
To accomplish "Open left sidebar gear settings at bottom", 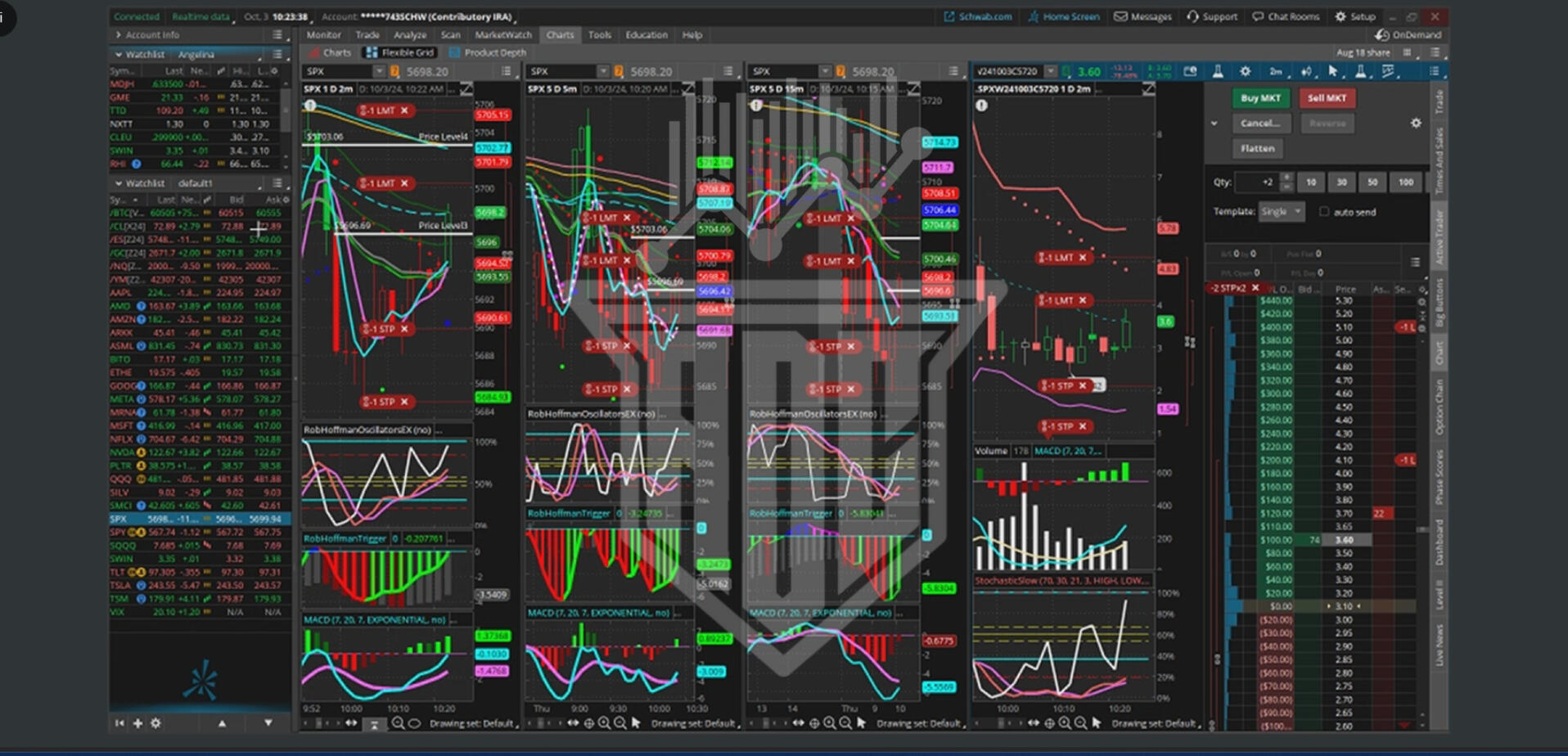I will (x=155, y=723).
